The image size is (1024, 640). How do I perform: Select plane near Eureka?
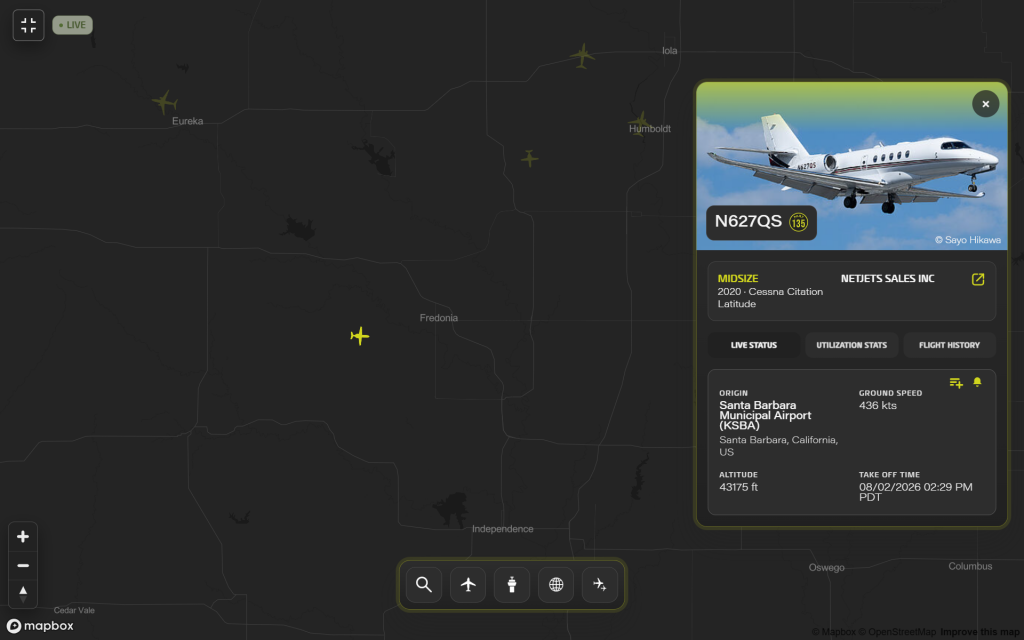pos(165,102)
